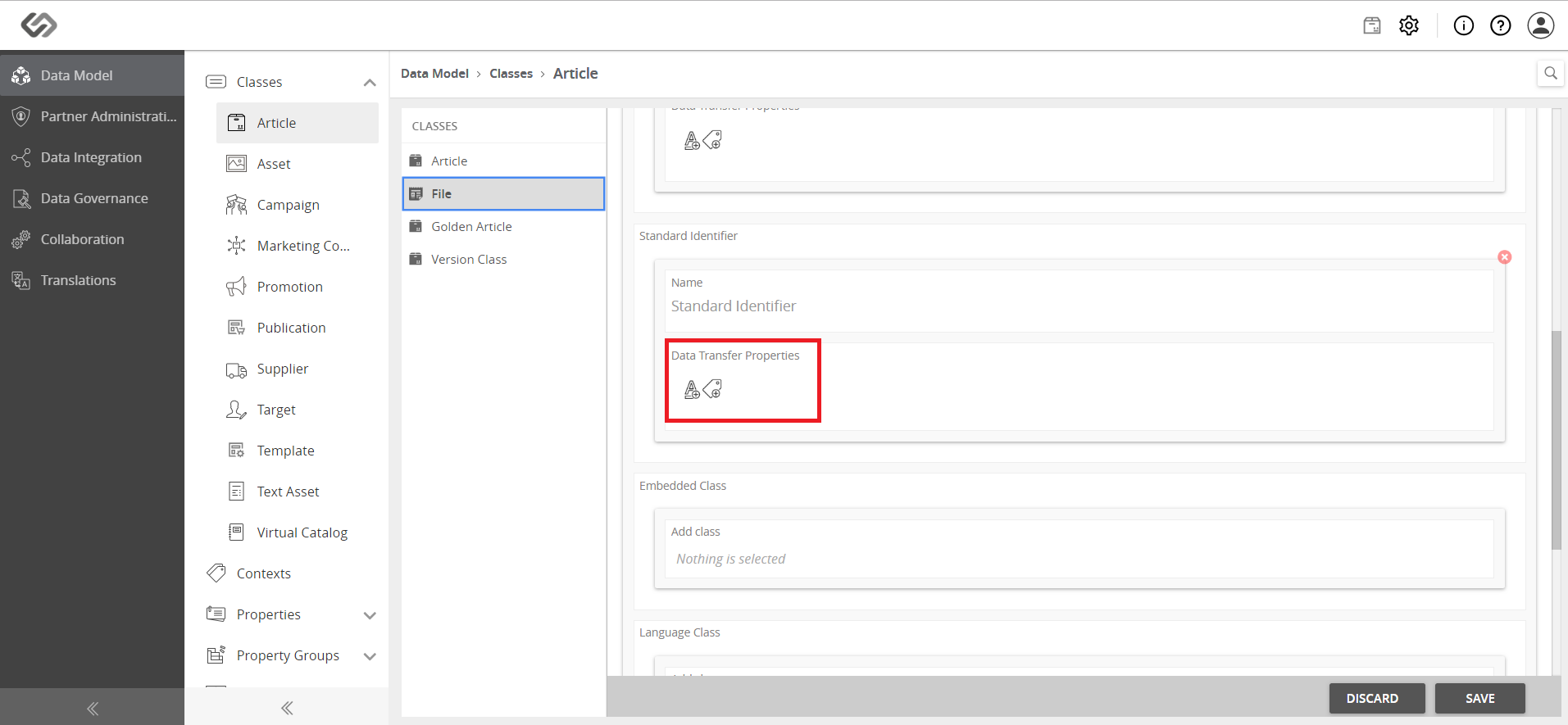Image resolution: width=1568 pixels, height=725 pixels.
Task: Select Campaign class in sidebar
Action: point(298,205)
